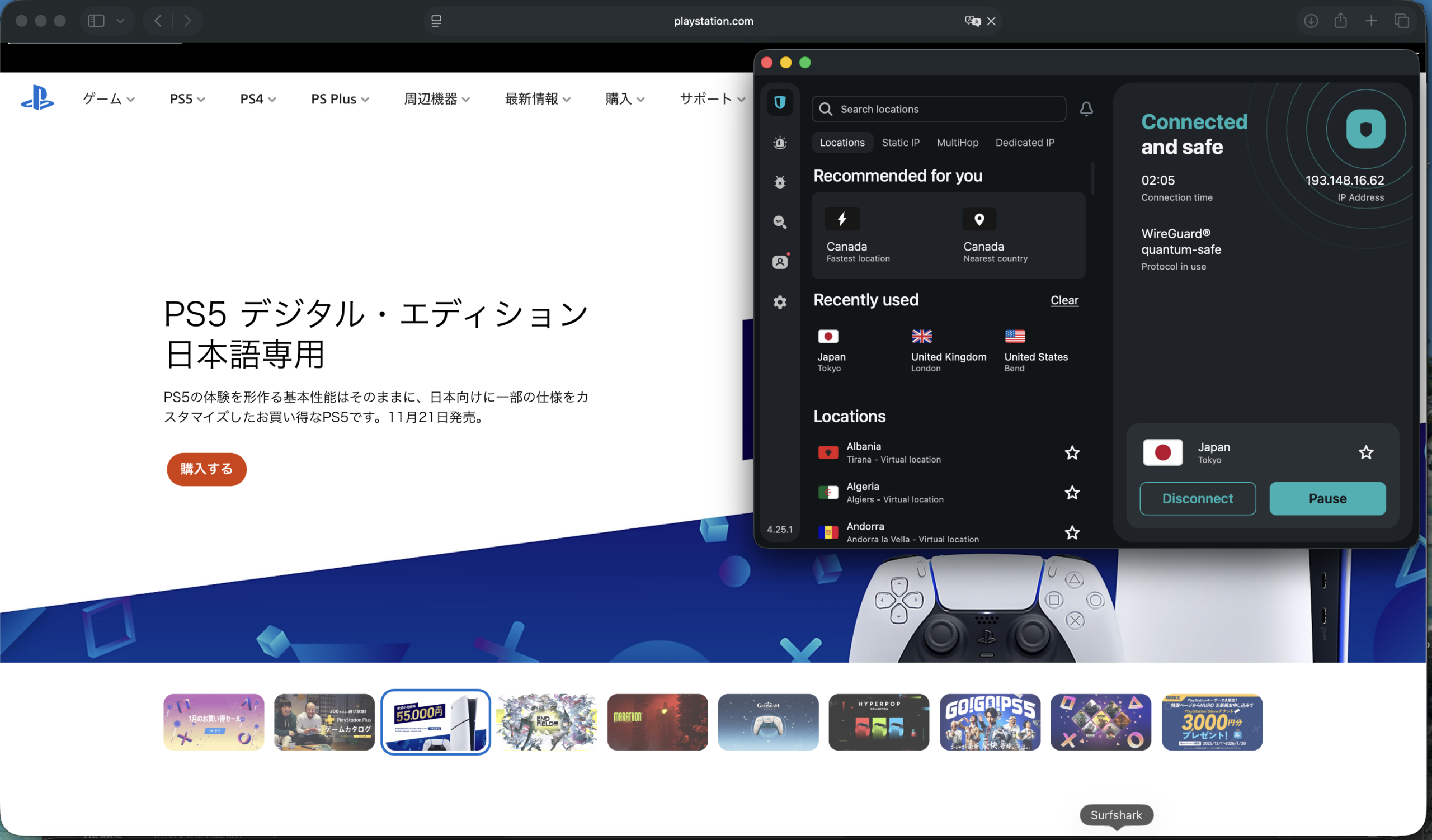
Task: Select the 1月のお買い得セール thumbnail
Action: (214, 722)
